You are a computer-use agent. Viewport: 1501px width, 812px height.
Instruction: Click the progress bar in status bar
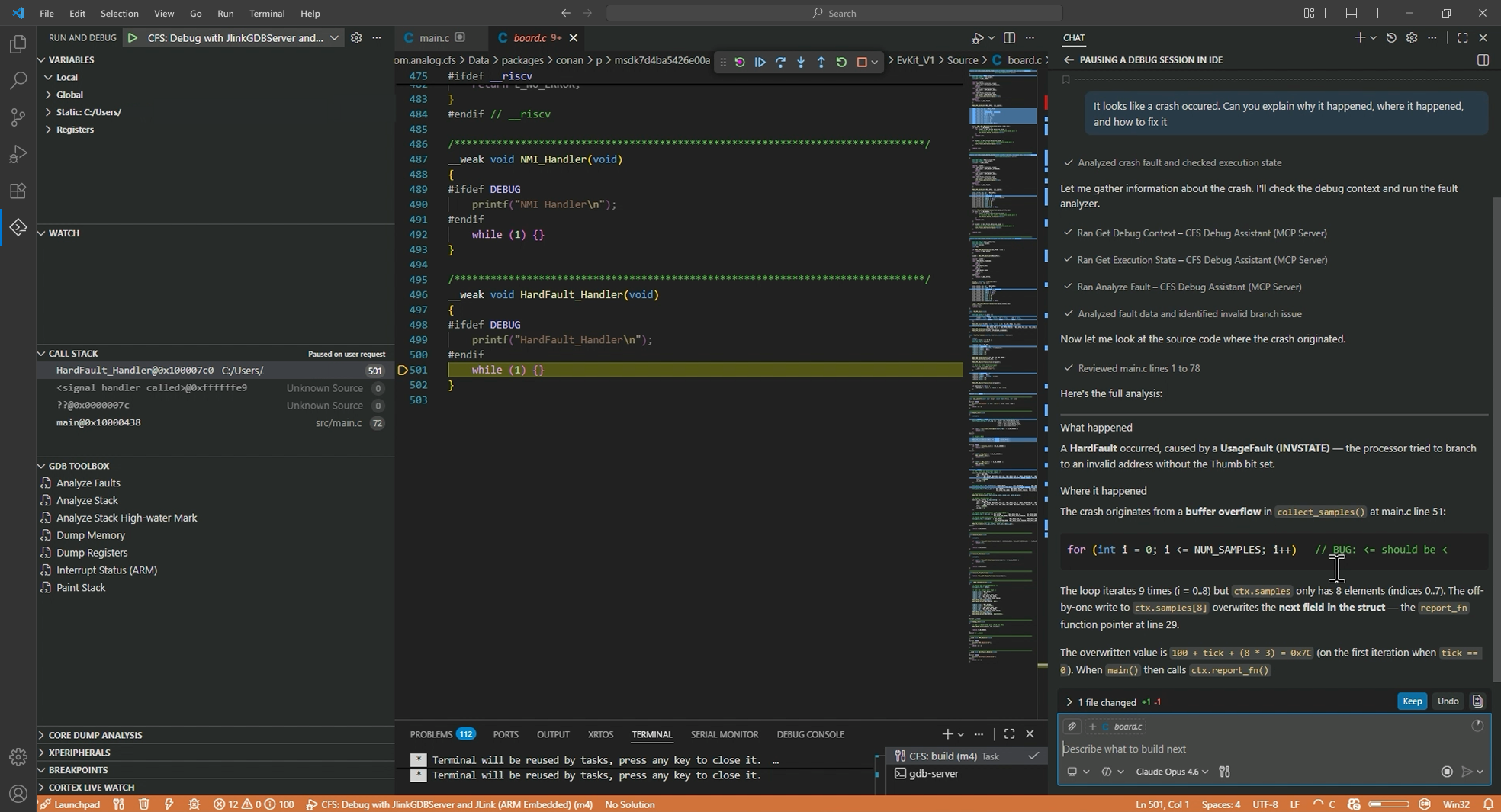click(1388, 804)
